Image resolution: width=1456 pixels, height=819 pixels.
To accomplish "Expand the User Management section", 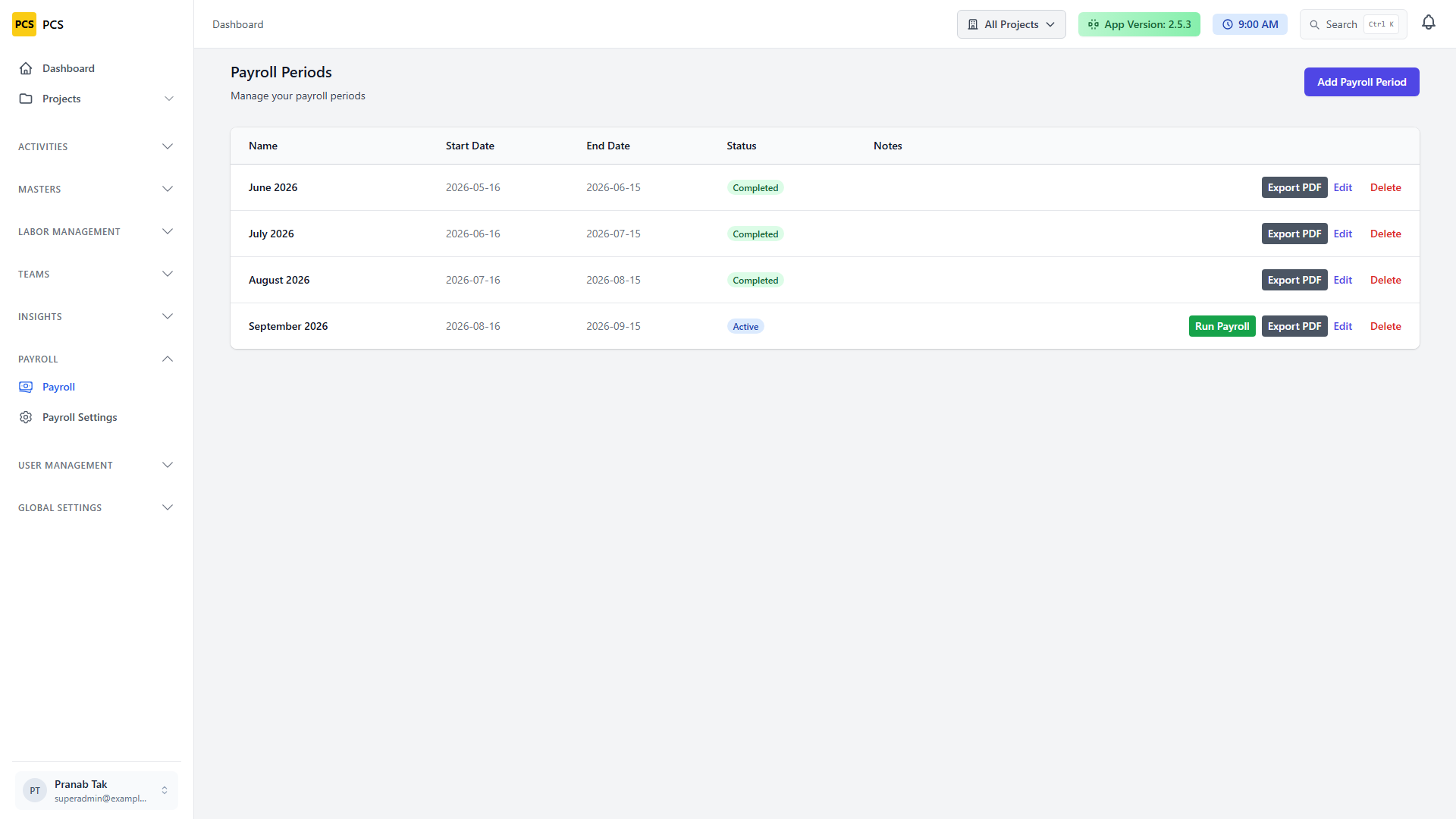I will (x=96, y=465).
